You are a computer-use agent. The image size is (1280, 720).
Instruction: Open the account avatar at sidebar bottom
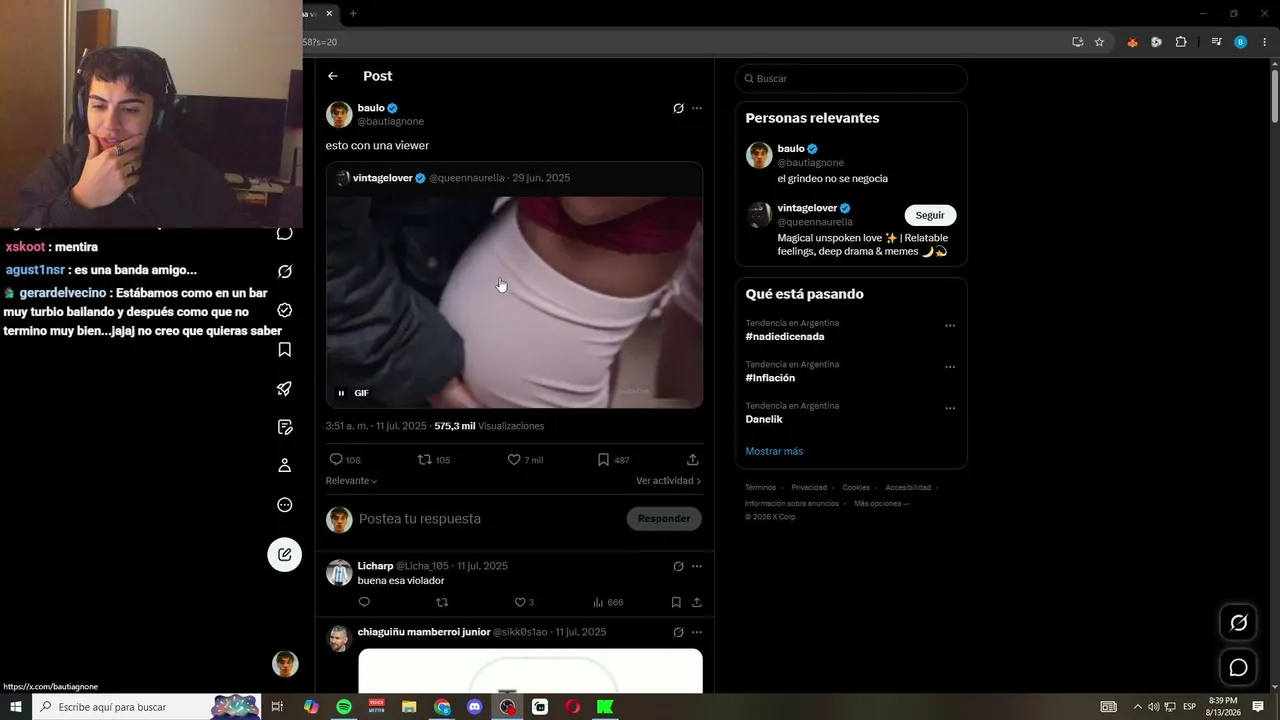click(x=286, y=664)
